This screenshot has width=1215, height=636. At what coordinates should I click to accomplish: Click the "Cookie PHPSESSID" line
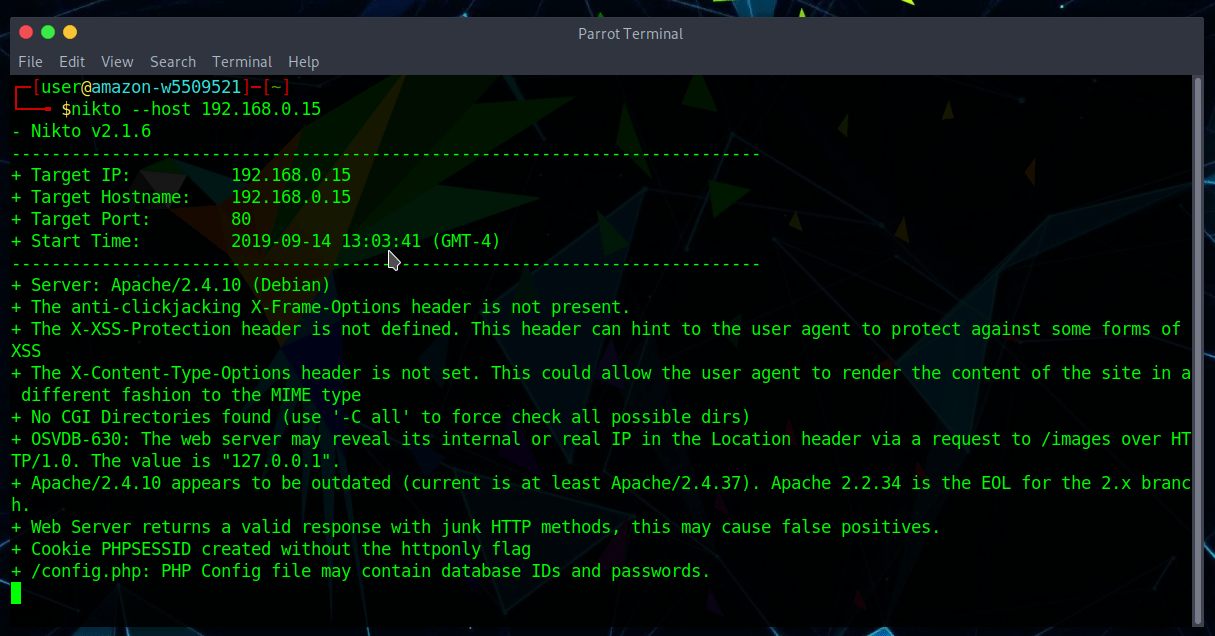pyautogui.click(x=271, y=549)
